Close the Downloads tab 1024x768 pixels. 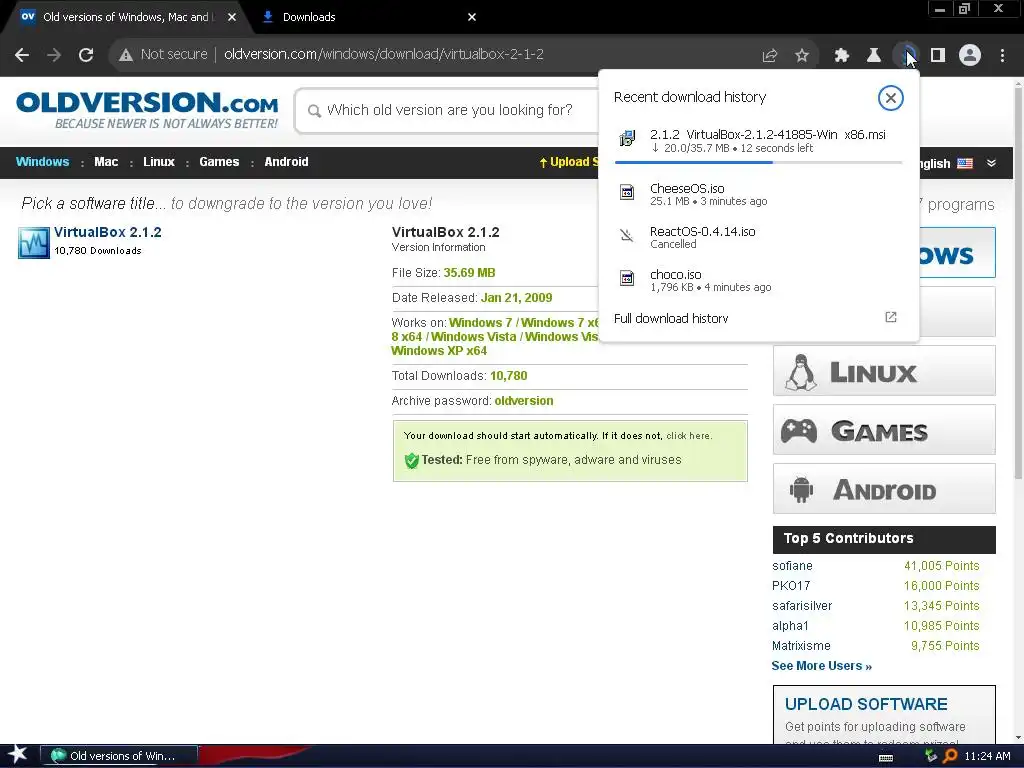[472, 17]
